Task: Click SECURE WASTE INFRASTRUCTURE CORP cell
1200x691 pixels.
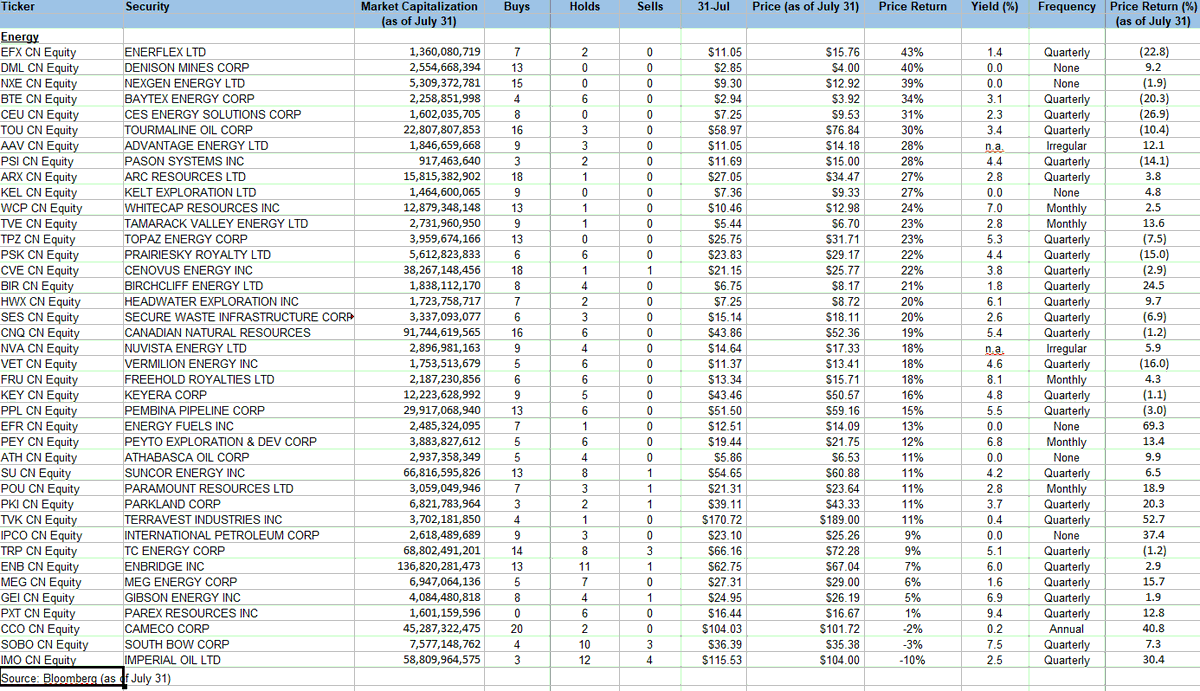Action: pyautogui.click(x=238, y=317)
